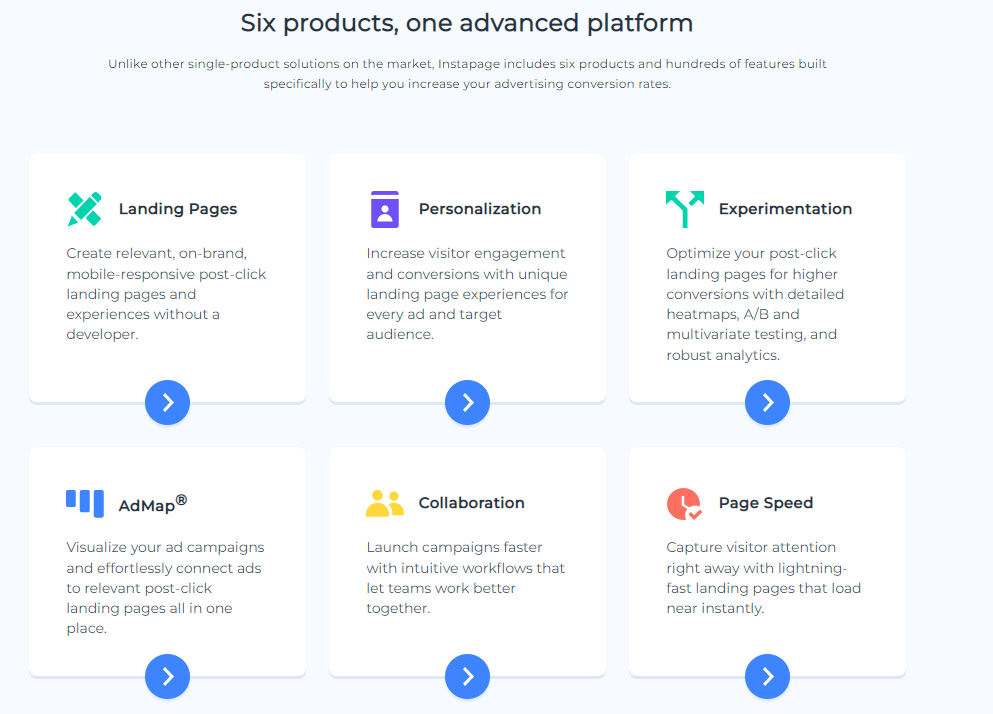Select the Collaboration people icon
This screenshot has width=993, height=714.
(x=384, y=503)
